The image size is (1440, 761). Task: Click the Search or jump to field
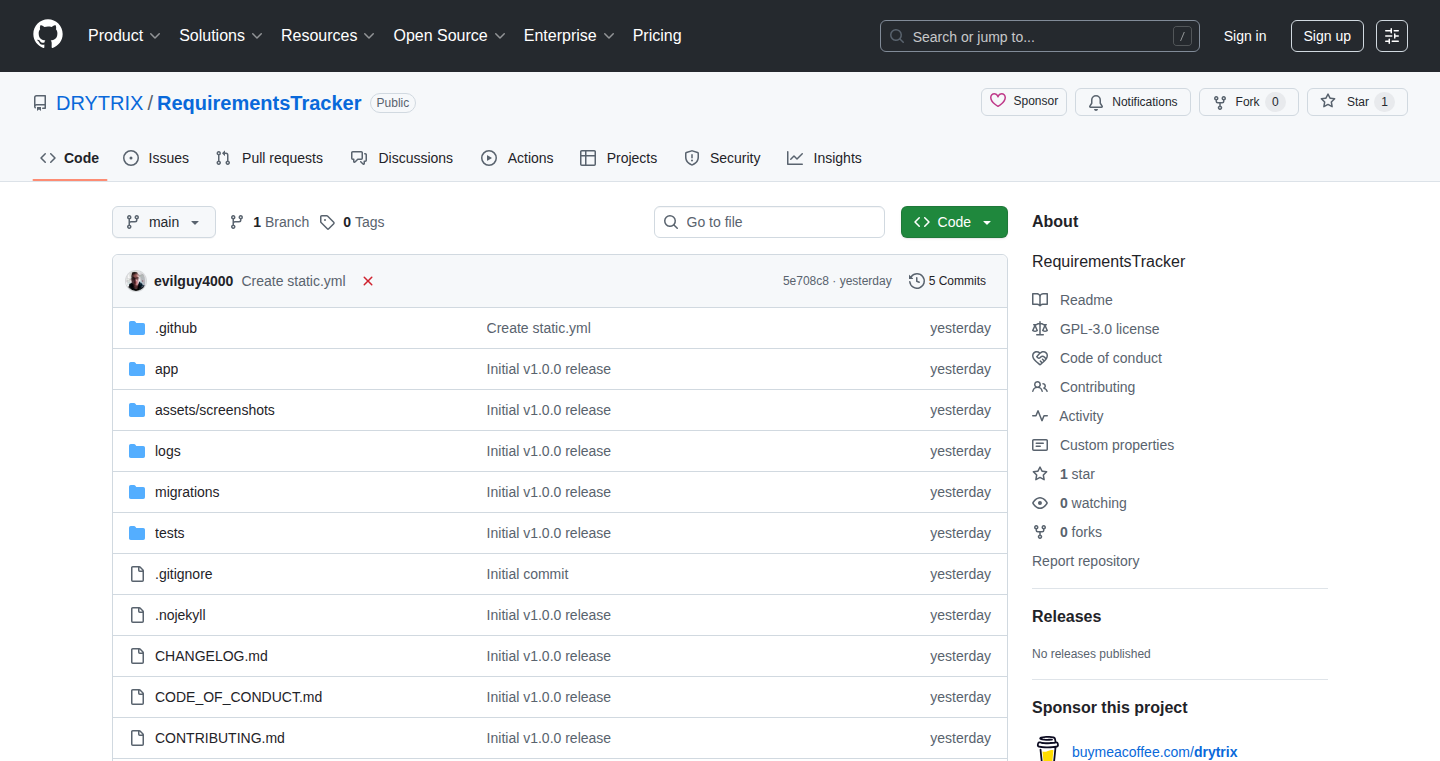[x=1040, y=36]
